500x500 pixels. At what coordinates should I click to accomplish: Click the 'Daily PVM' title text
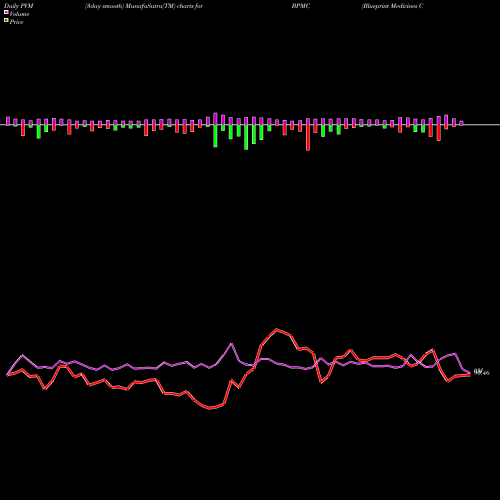(x=19, y=6)
